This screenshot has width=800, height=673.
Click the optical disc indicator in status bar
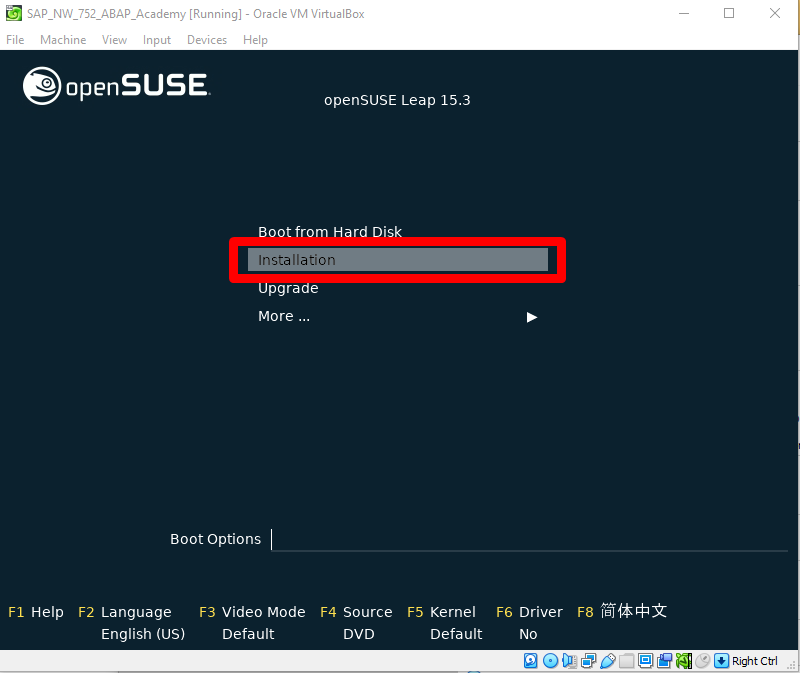point(550,661)
